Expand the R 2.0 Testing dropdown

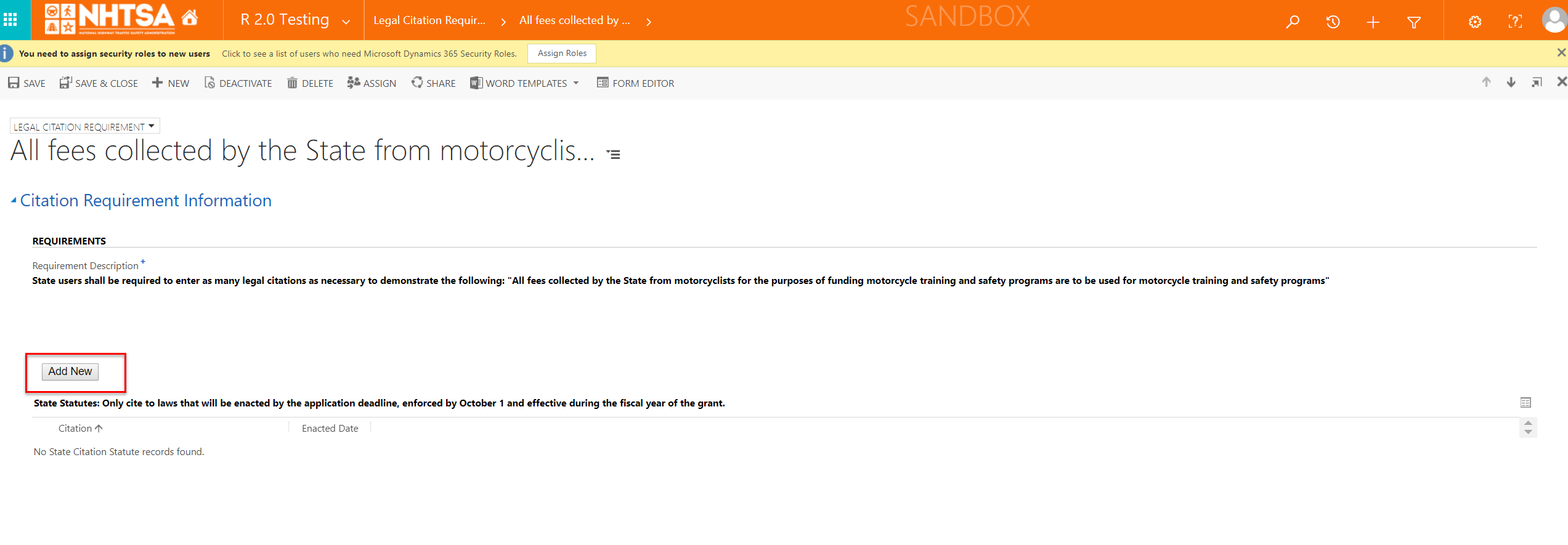346,22
